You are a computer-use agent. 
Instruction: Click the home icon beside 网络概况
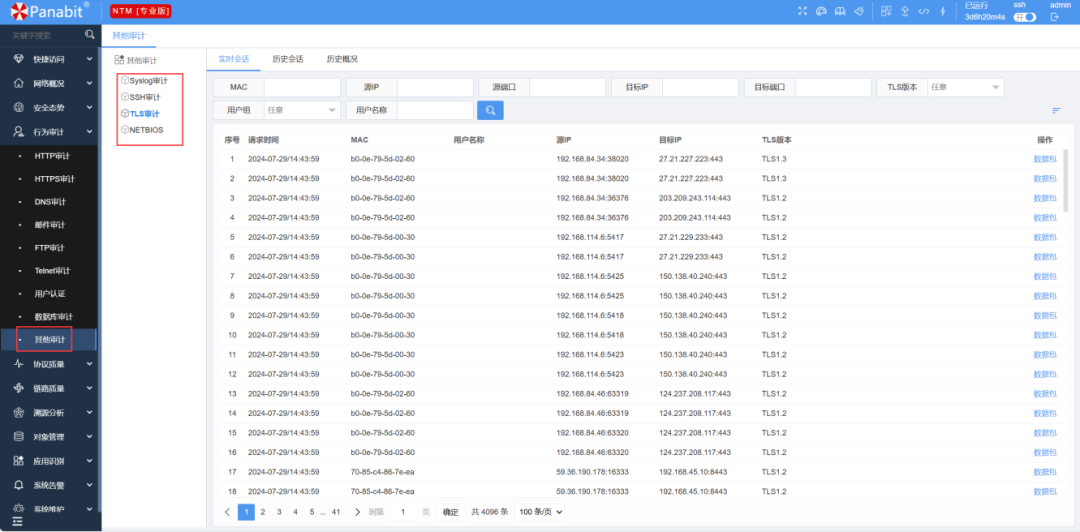pyautogui.click(x=19, y=83)
